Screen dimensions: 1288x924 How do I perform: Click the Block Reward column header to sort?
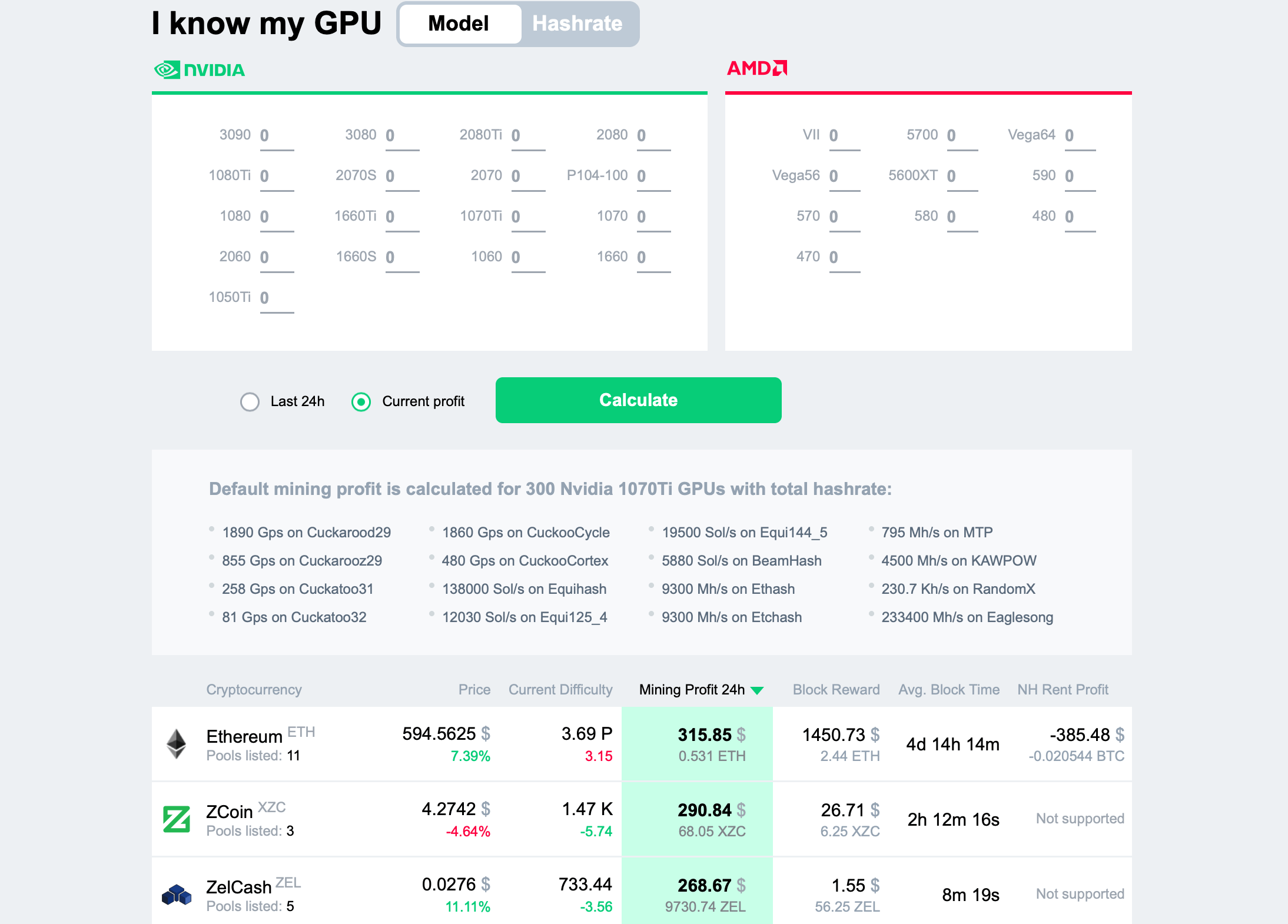[835, 690]
